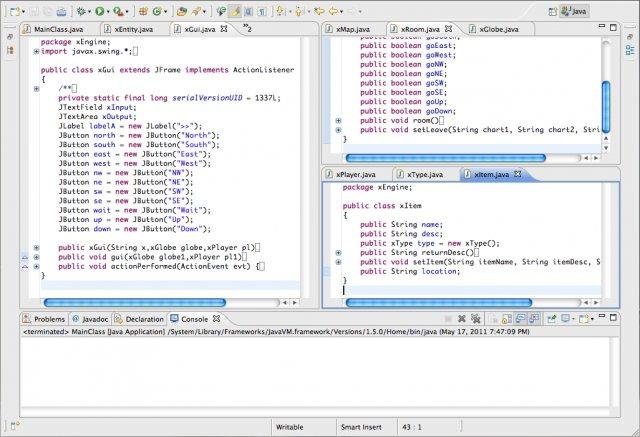This screenshot has width=640, height=437.
Task: Click the Smart Insert status field
Action: pos(361,427)
